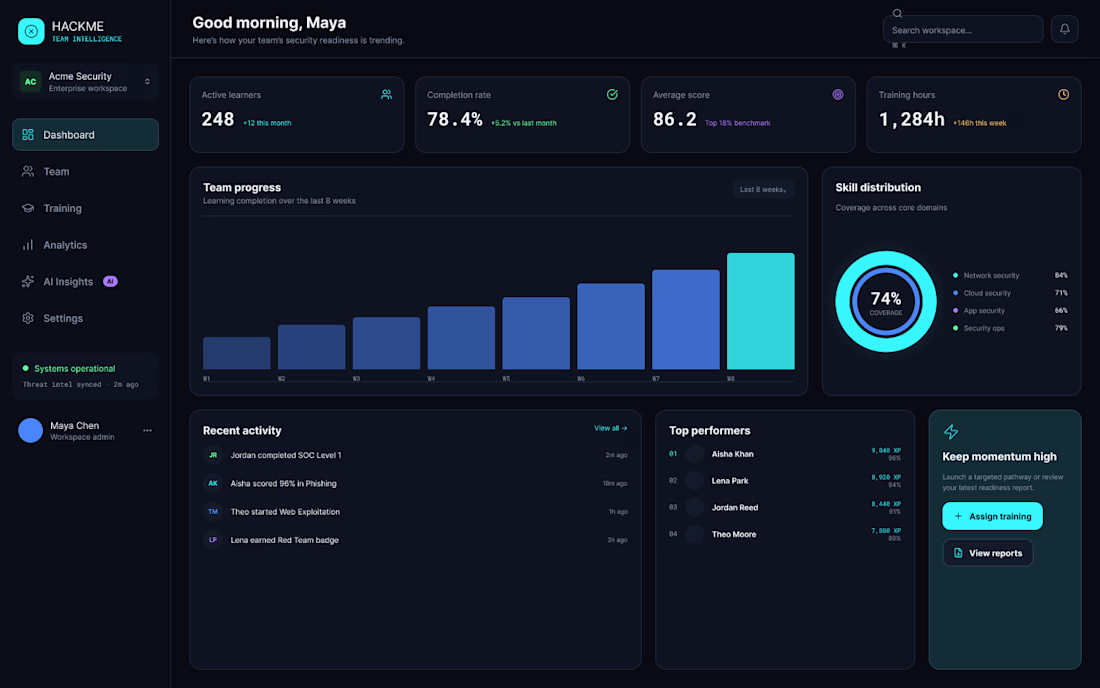Click the search magnifier icon
This screenshot has height=688, width=1100.
tap(897, 13)
